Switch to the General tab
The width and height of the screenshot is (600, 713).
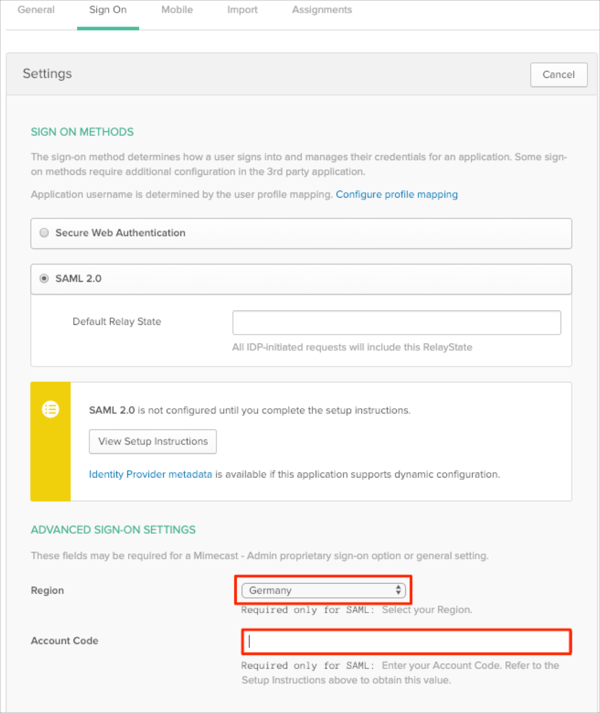pyautogui.click(x=36, y=10)
